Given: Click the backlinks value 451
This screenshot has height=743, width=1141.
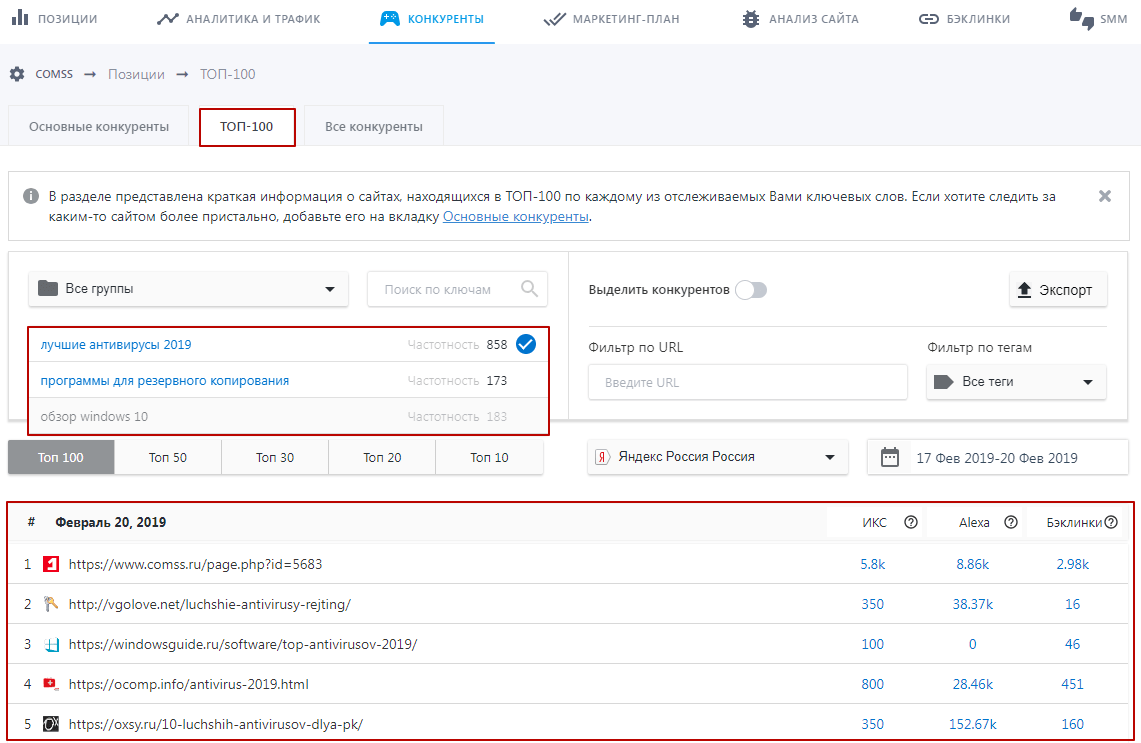Looking at the screenshot, I should pyautogui.click(x=1073, y=684).
